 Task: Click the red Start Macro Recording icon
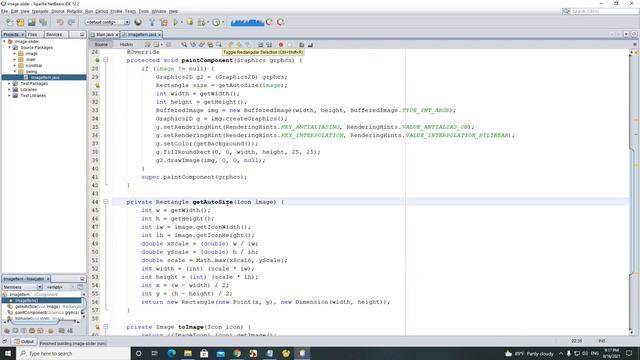click(x=281, y=44)
